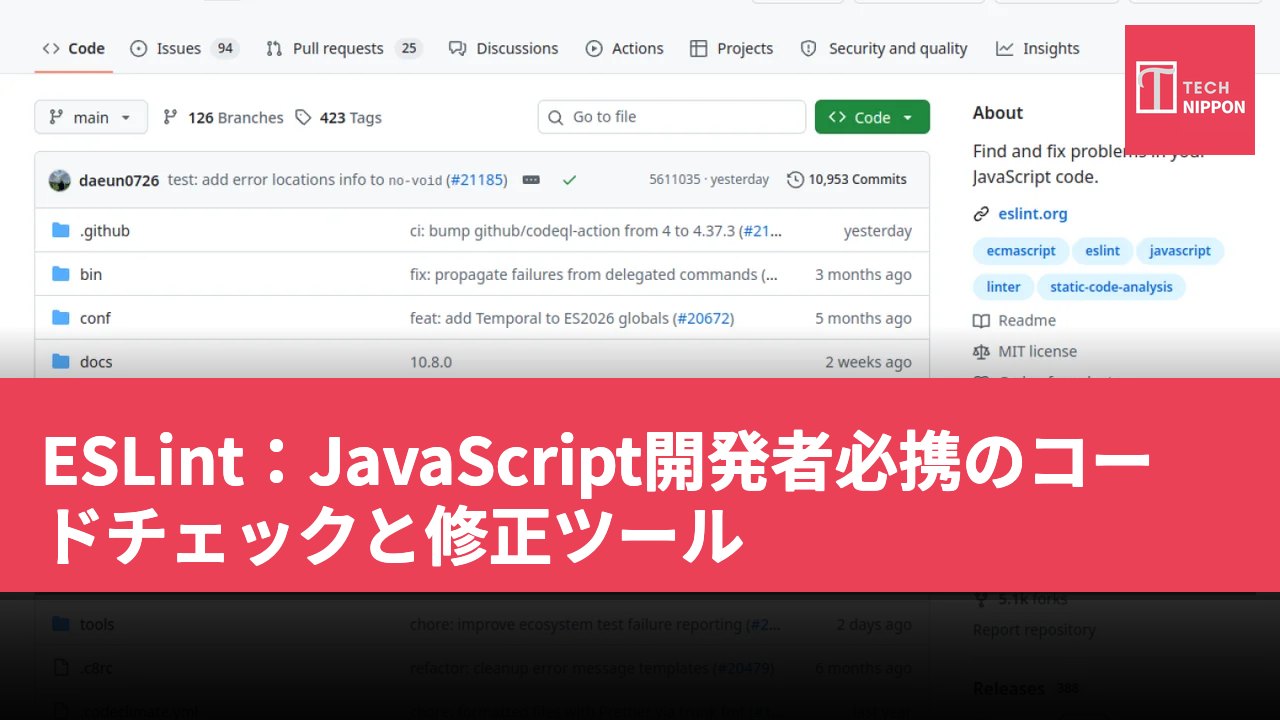Click the tag icon beside 423 Tags
This screenshot has height=720, width=1280.
click(x=303, y=117)
